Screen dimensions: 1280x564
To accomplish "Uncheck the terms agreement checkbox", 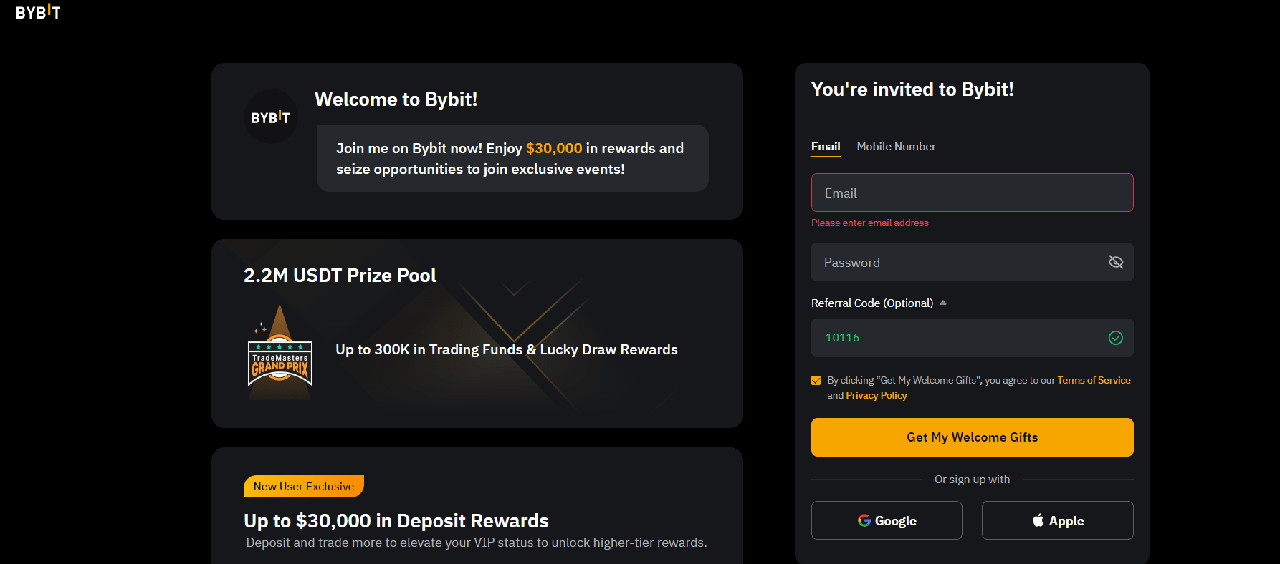I will (817, 381).
